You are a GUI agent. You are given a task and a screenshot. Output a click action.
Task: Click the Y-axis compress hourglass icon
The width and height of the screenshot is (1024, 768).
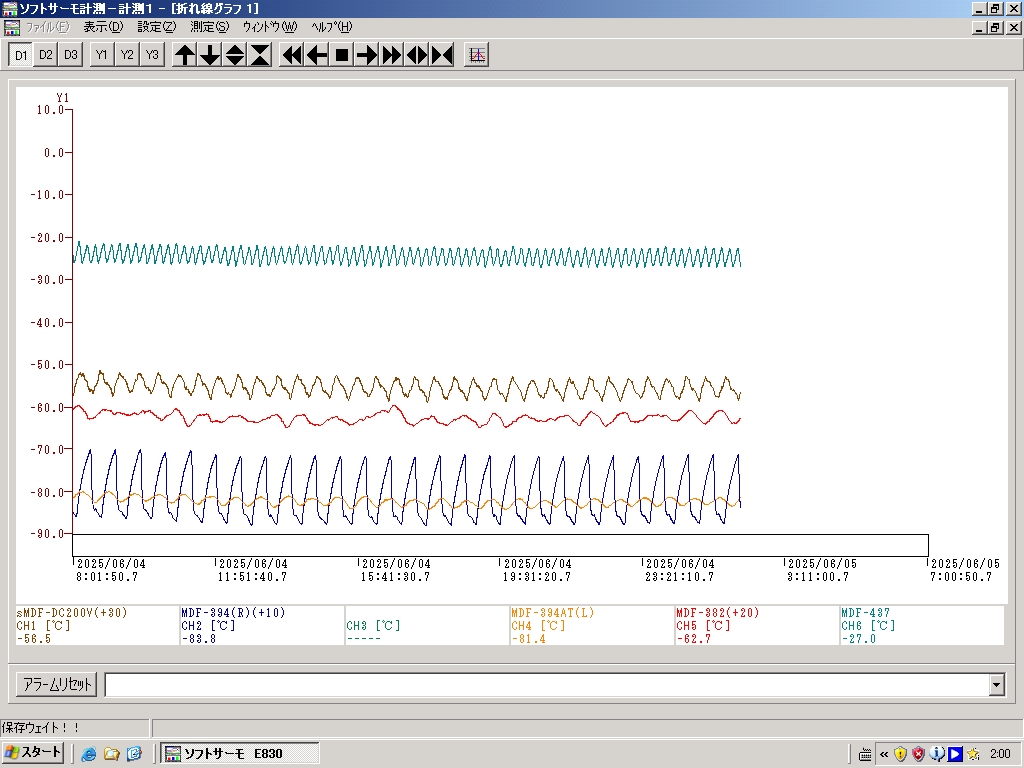point(260,55)
